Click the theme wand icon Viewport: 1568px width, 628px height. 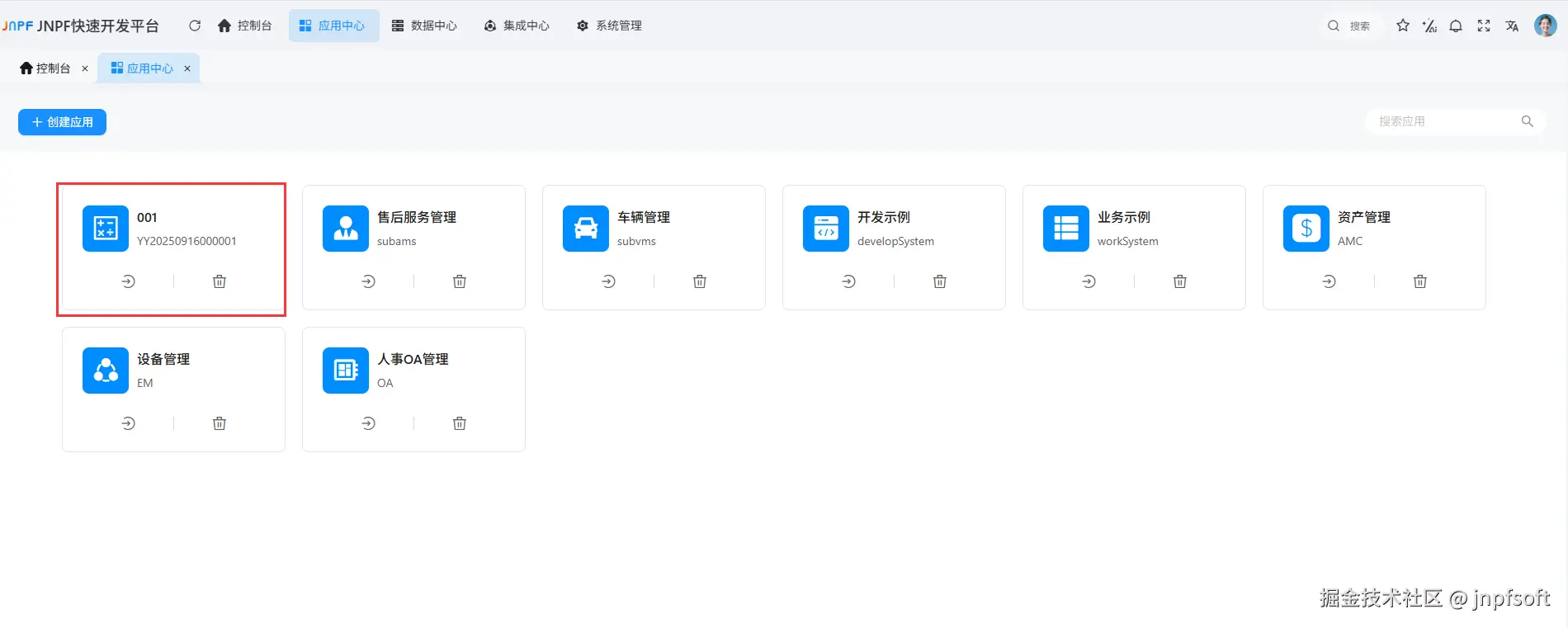[1429, 26]
